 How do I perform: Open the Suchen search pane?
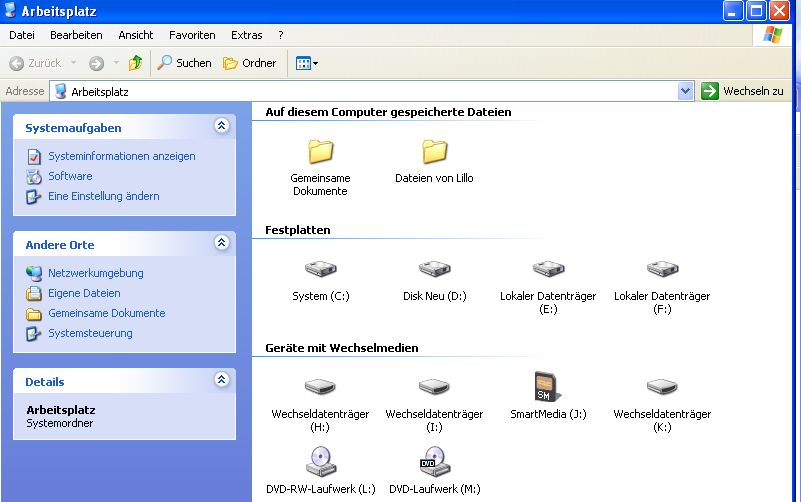(184, 63)
